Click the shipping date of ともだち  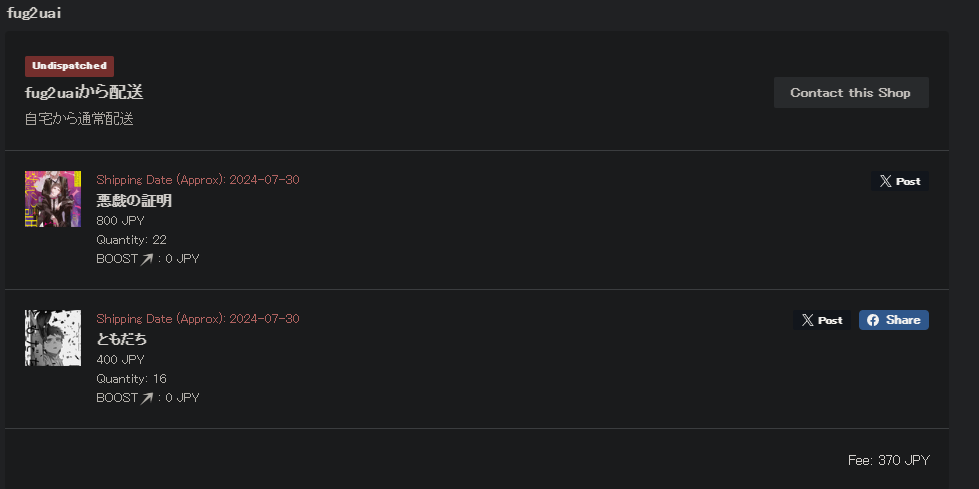(197, 319)
